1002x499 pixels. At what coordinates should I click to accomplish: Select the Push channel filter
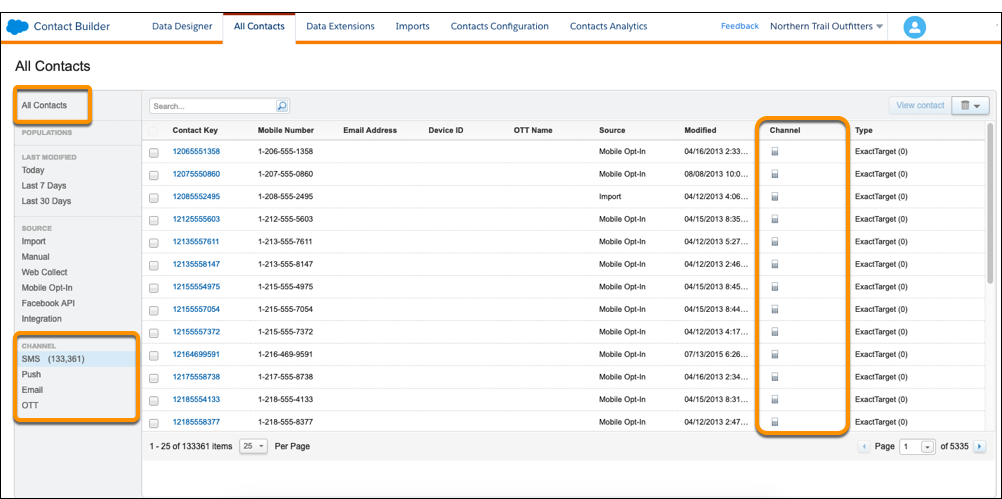click(31, 374)
